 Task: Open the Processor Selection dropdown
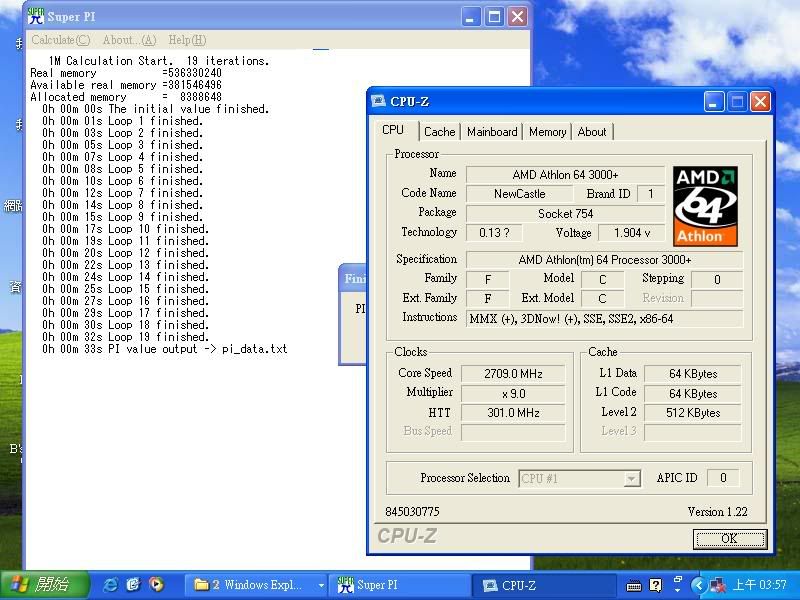[631, 479]
